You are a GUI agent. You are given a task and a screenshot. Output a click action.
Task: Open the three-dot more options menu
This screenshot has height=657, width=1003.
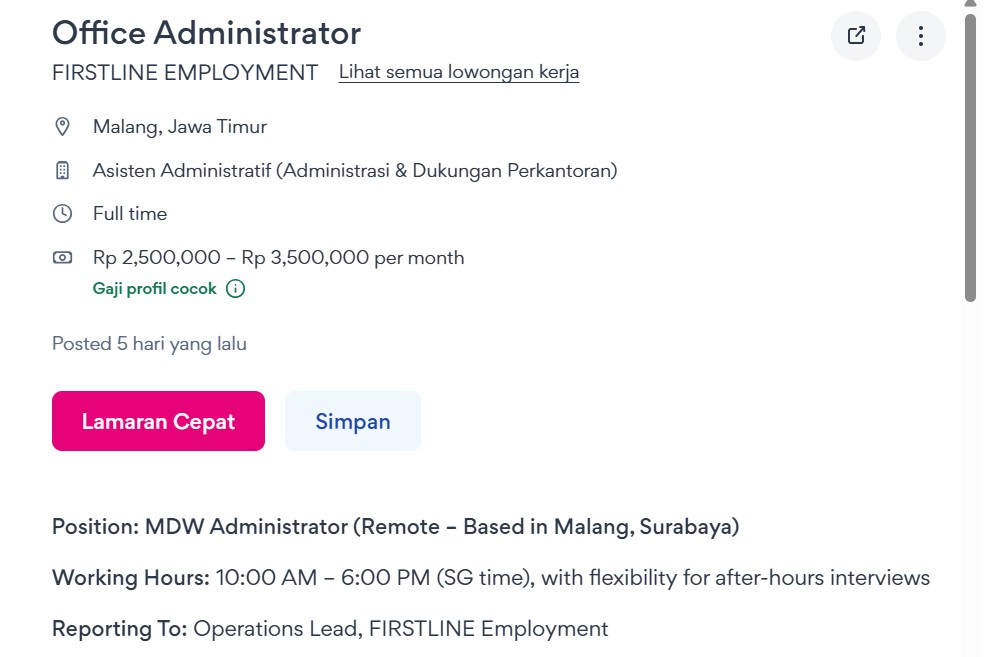(x=920, y=35)
